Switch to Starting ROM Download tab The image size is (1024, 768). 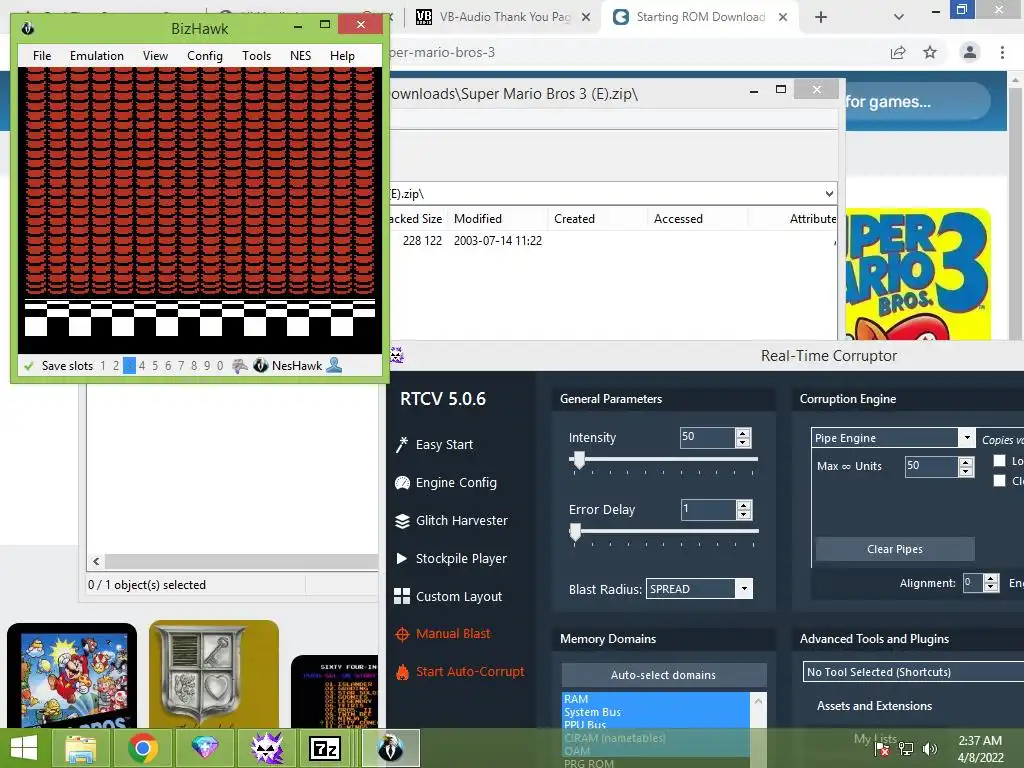700,17
